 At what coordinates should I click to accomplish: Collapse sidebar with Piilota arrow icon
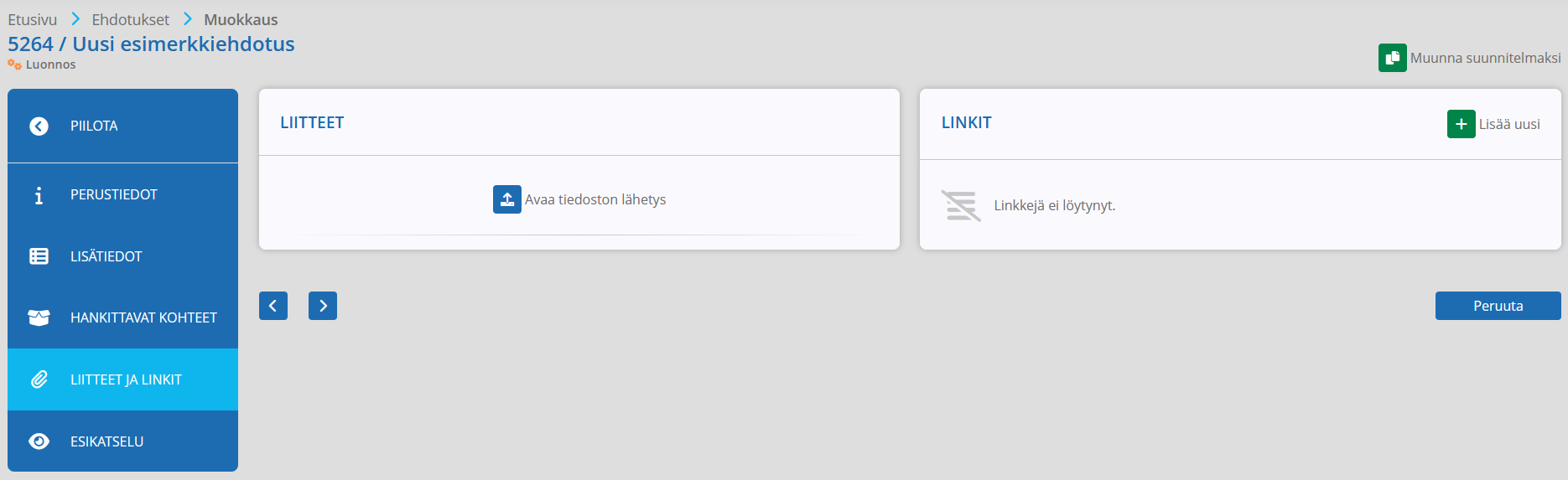coord(39,126)
